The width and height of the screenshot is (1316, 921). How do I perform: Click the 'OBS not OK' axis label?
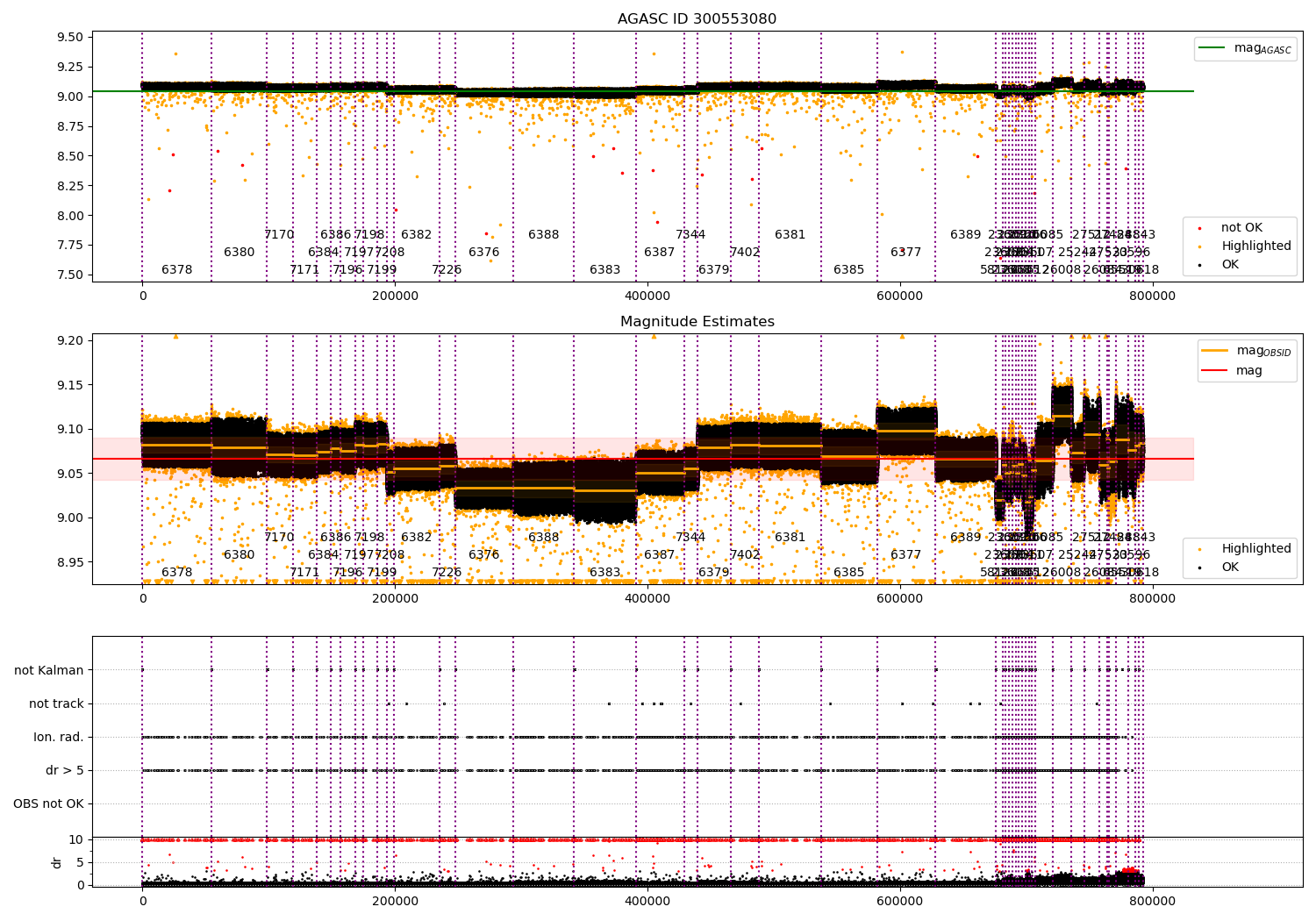click(48, 803)
